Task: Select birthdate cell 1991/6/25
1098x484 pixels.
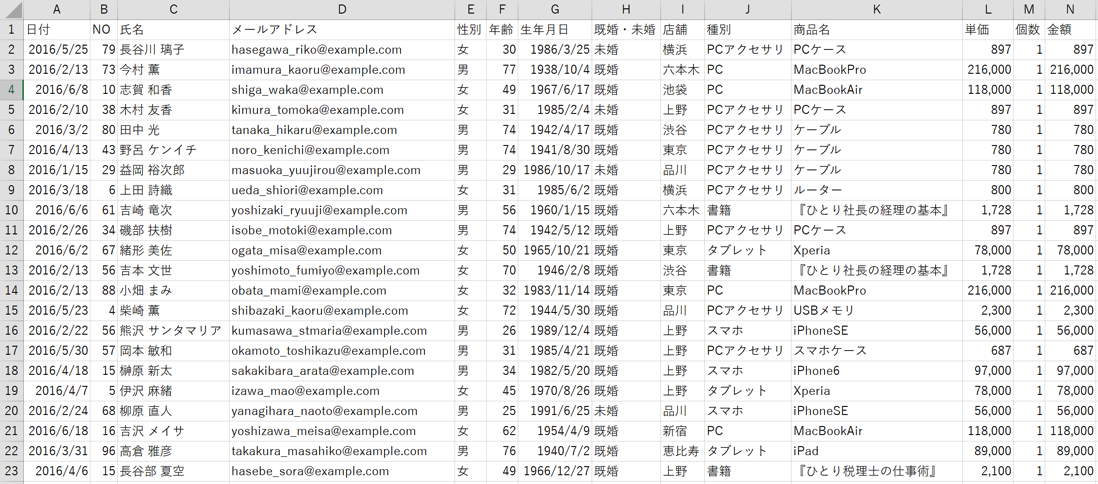Action: pyautogui.click(x=555, y=411)
